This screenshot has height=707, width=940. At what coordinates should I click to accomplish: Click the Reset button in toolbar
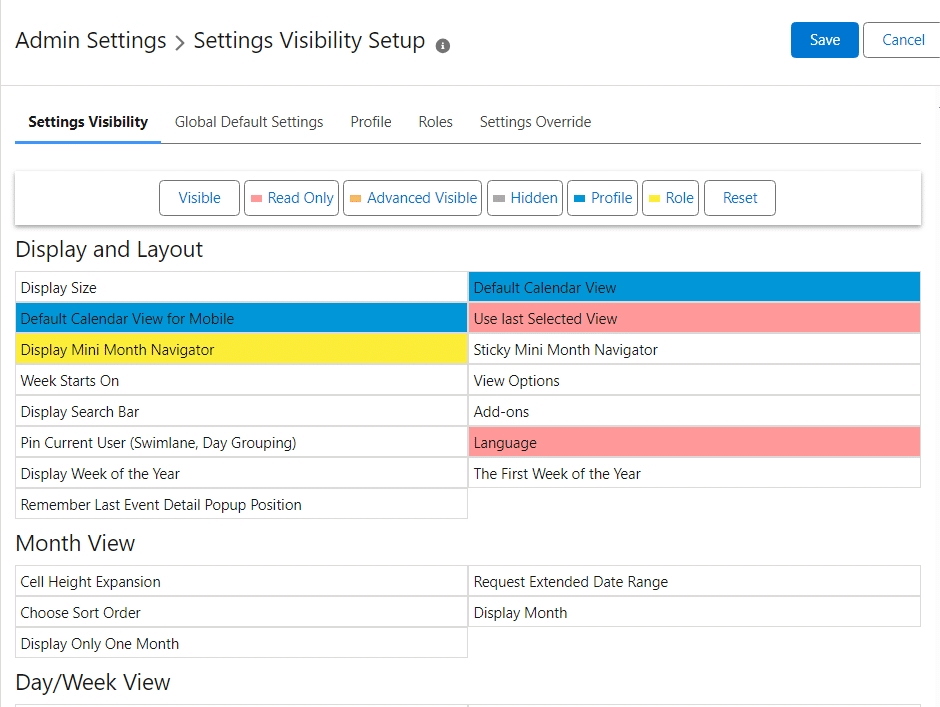pos(739,198)
